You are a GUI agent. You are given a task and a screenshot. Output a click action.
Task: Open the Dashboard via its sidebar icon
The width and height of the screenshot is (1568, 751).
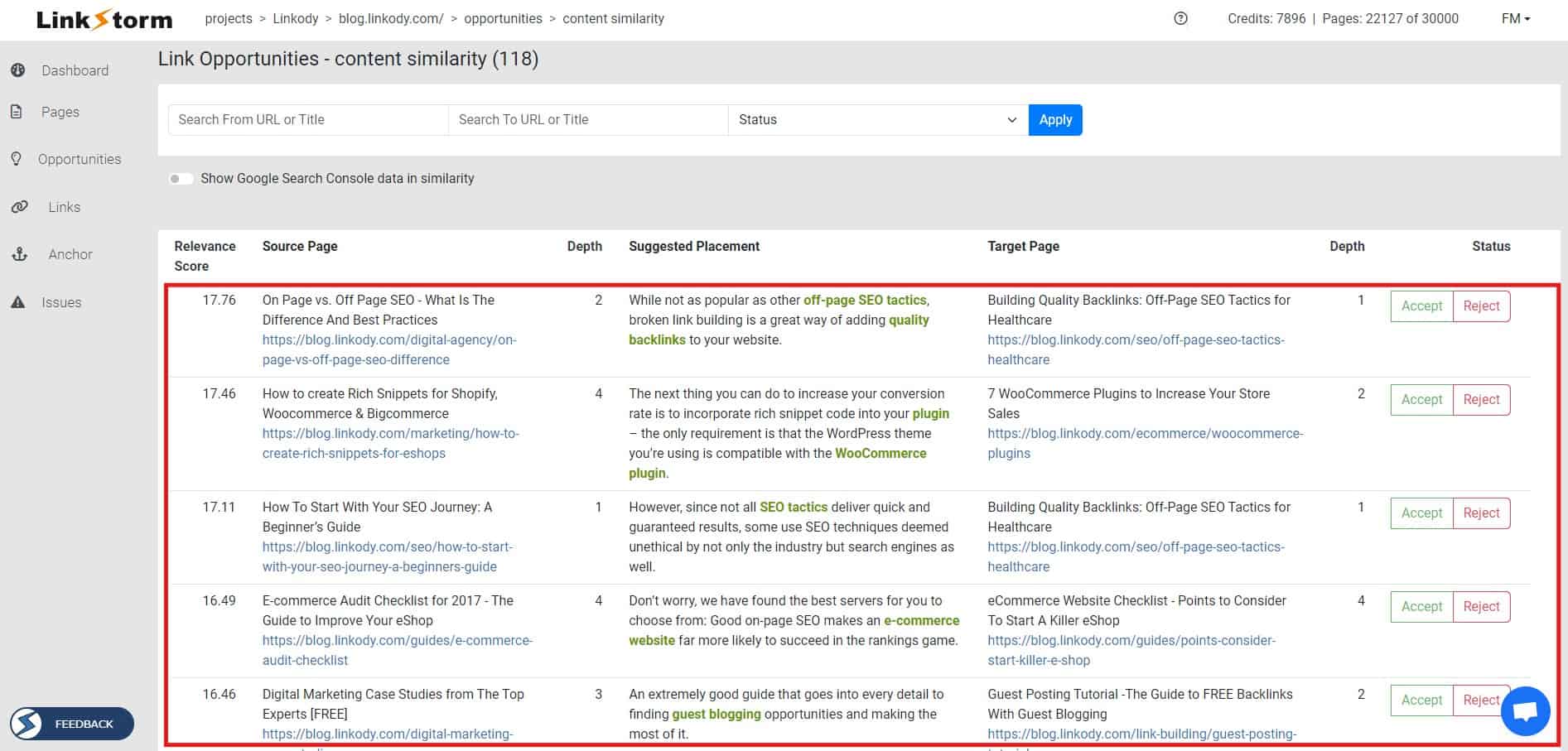18,70
